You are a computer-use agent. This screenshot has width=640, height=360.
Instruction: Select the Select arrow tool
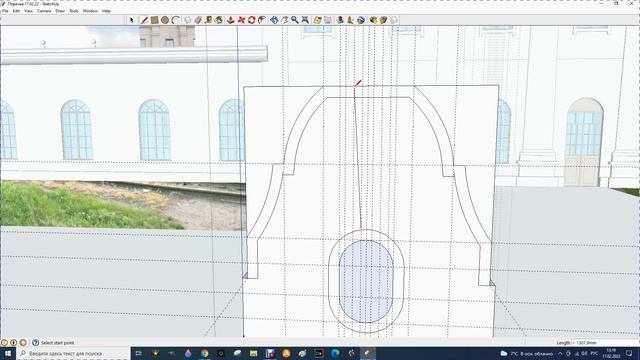tap(131, 20)
